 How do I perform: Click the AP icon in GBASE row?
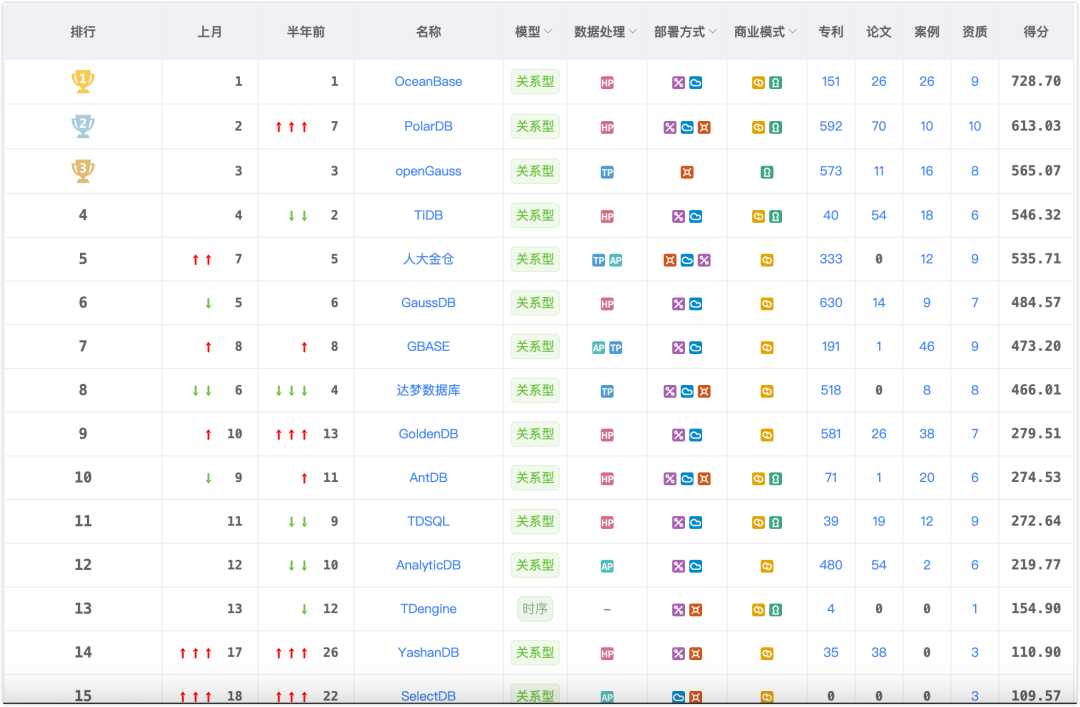(x=599, y=347)
